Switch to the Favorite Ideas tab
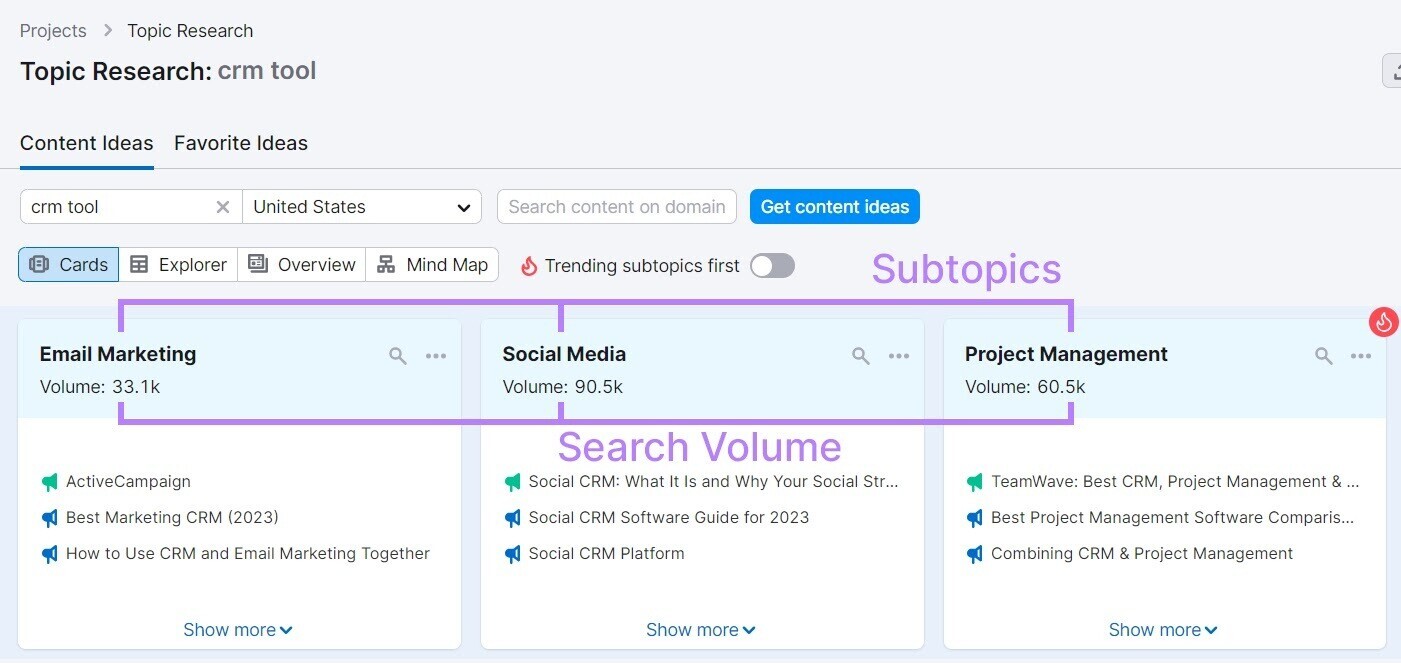The image size is (1401, 663). [x=240, y=143]
